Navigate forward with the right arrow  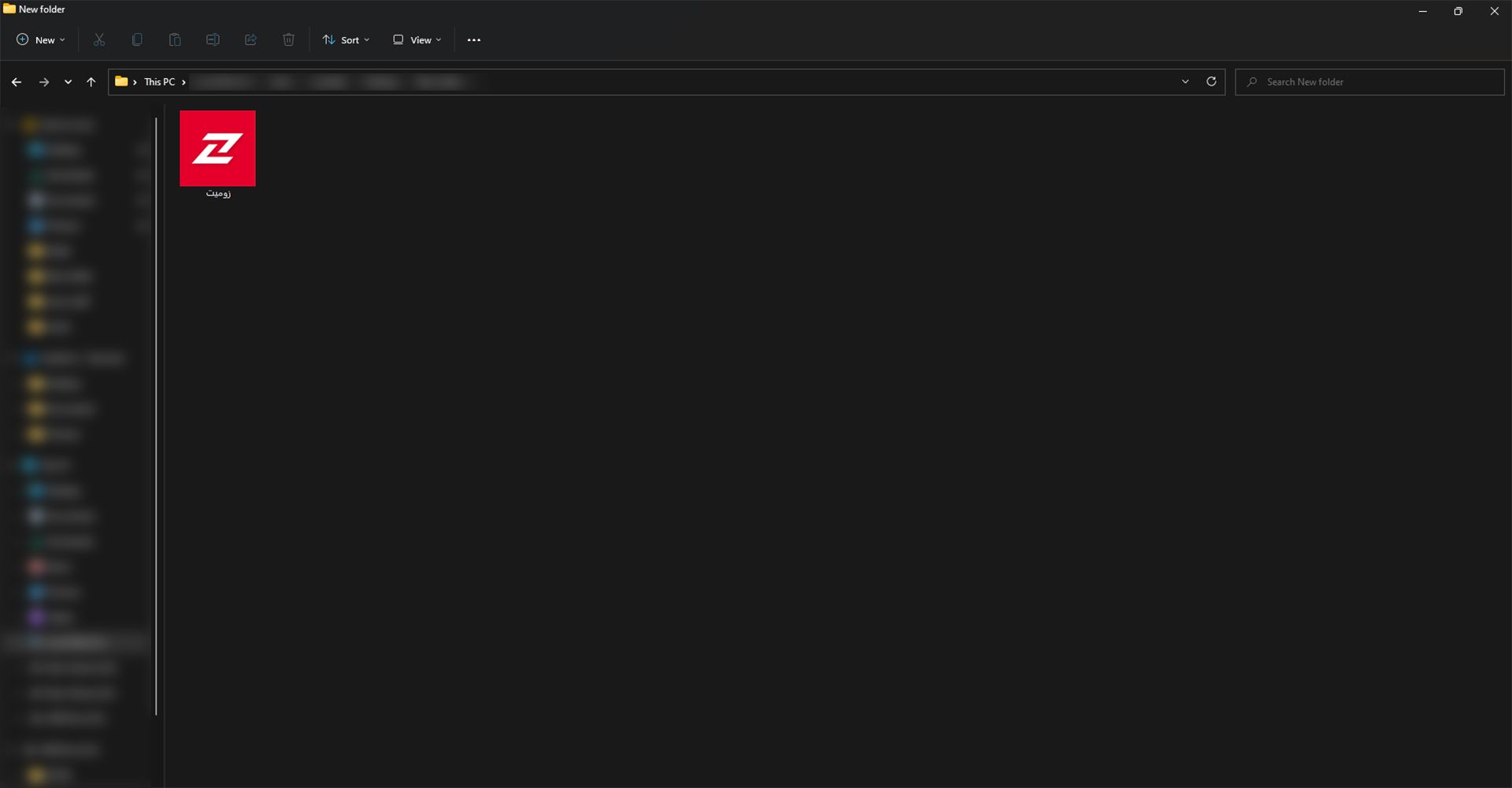[44, 82]
